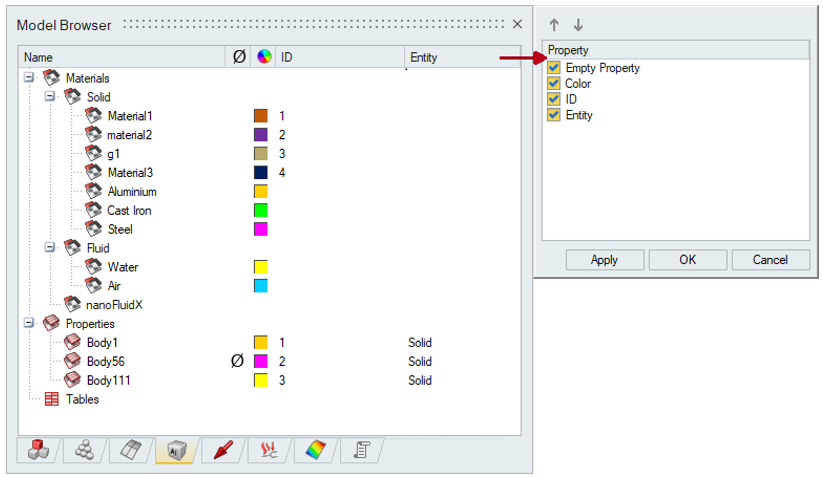Image resolution: width=823 pixels, height=477 pixels.
Task: Open the heat sources tab icon
Action: click(269, 450)
